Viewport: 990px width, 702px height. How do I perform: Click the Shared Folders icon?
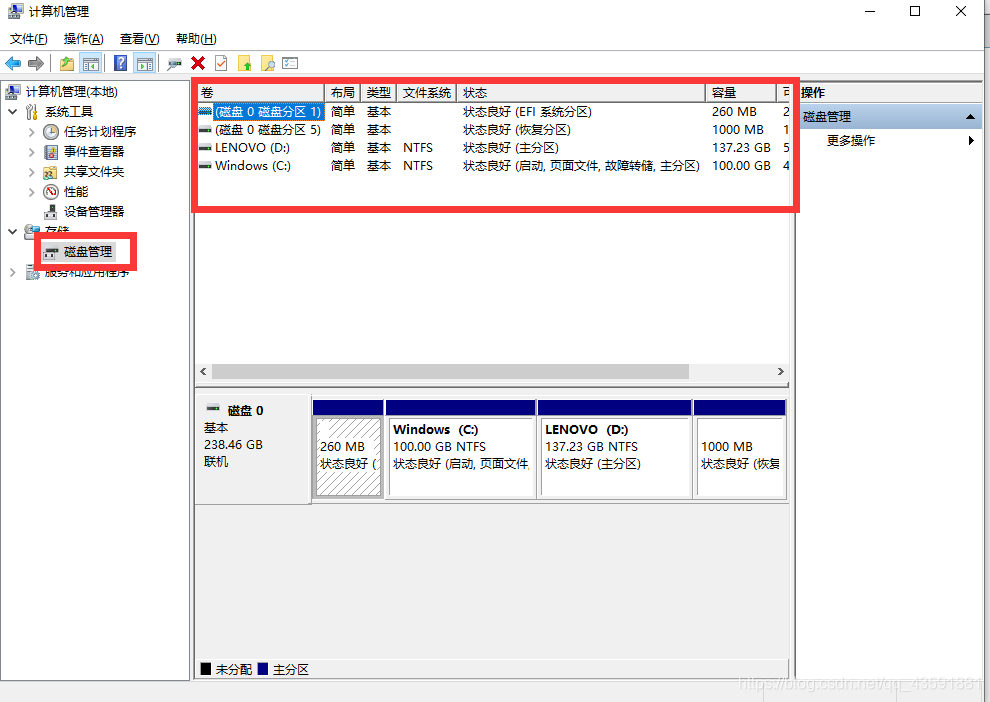pos(51,172)
